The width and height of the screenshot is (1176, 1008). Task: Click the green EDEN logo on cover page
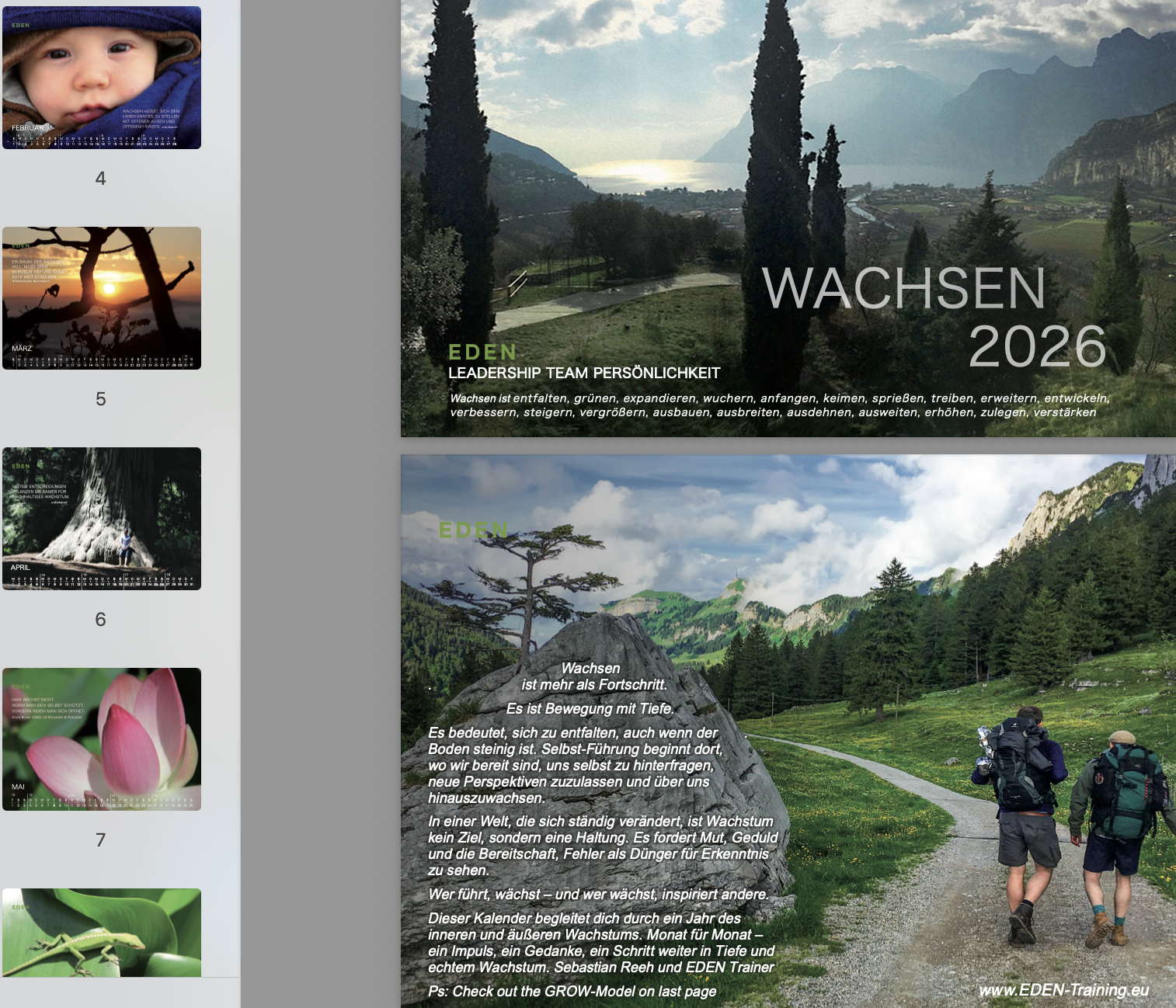pos(482,353)
